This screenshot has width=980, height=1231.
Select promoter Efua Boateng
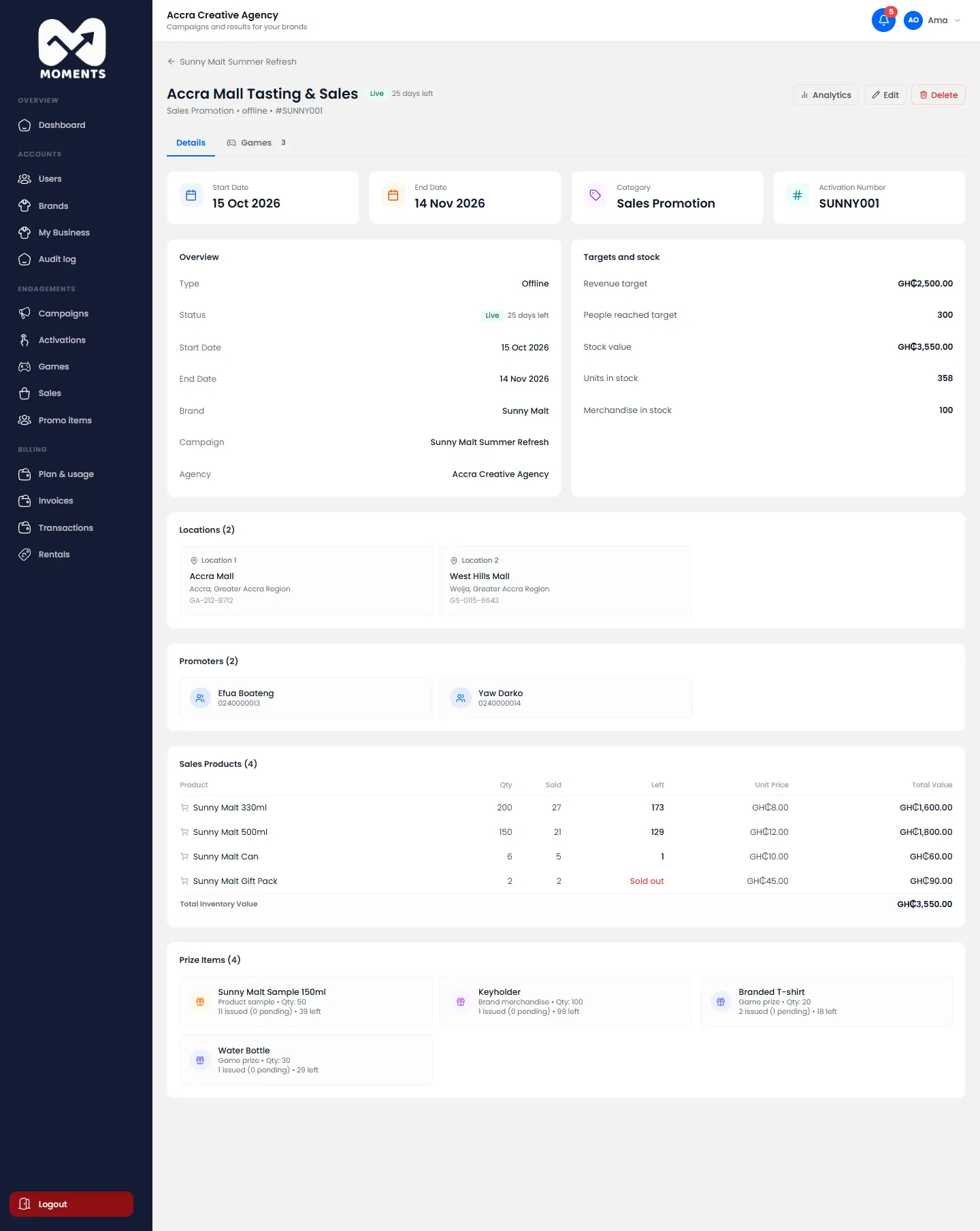coord(306,697)
